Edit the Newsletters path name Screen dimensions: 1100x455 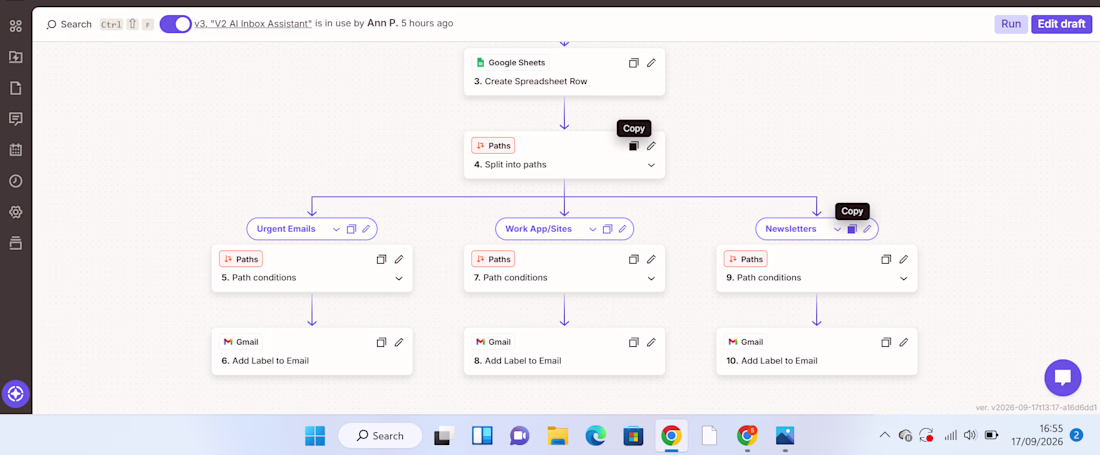click(867, 229)
